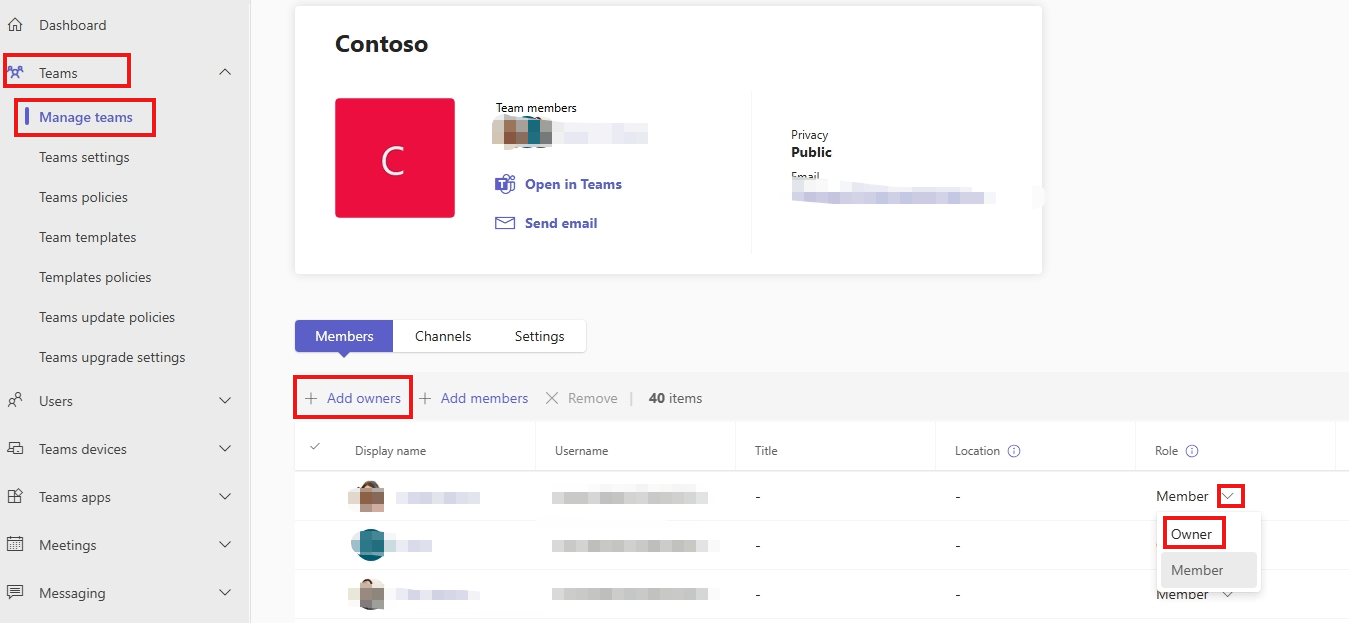Click the Send email link
This screenshot has width=1349, height=623.
coord(561,223)
